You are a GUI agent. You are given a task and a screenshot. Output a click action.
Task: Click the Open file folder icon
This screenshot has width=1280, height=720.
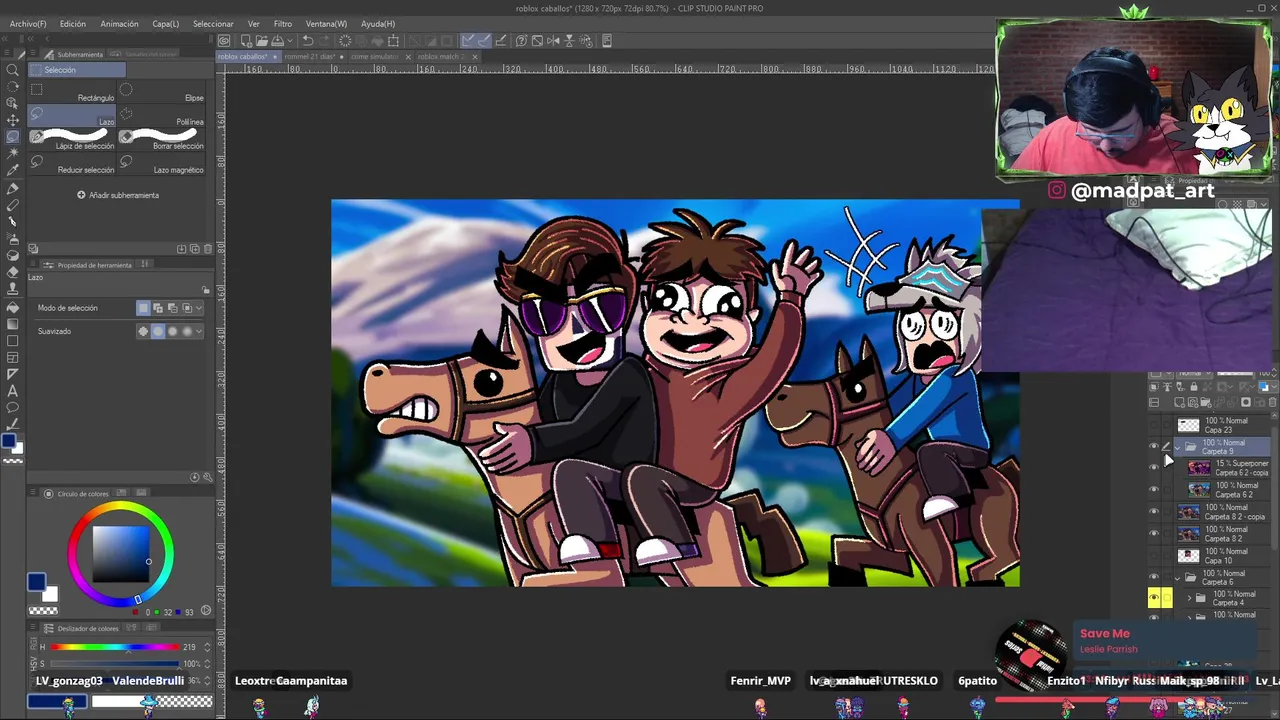(x=260, y=41)
